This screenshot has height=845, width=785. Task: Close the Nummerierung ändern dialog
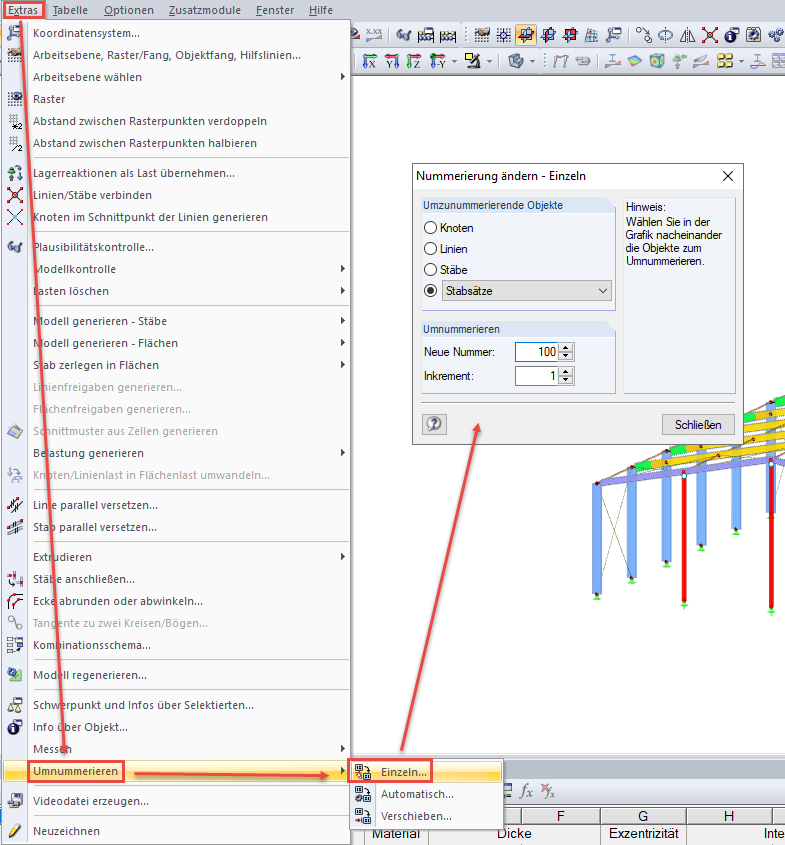[x=728, y=176]
